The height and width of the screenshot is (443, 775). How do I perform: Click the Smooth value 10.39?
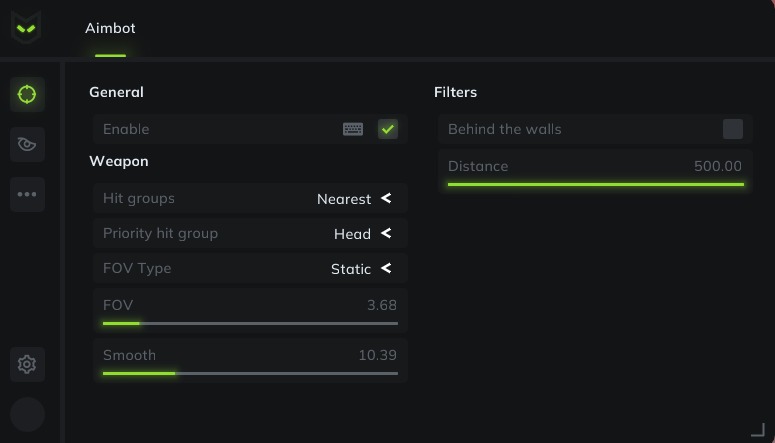377,355
